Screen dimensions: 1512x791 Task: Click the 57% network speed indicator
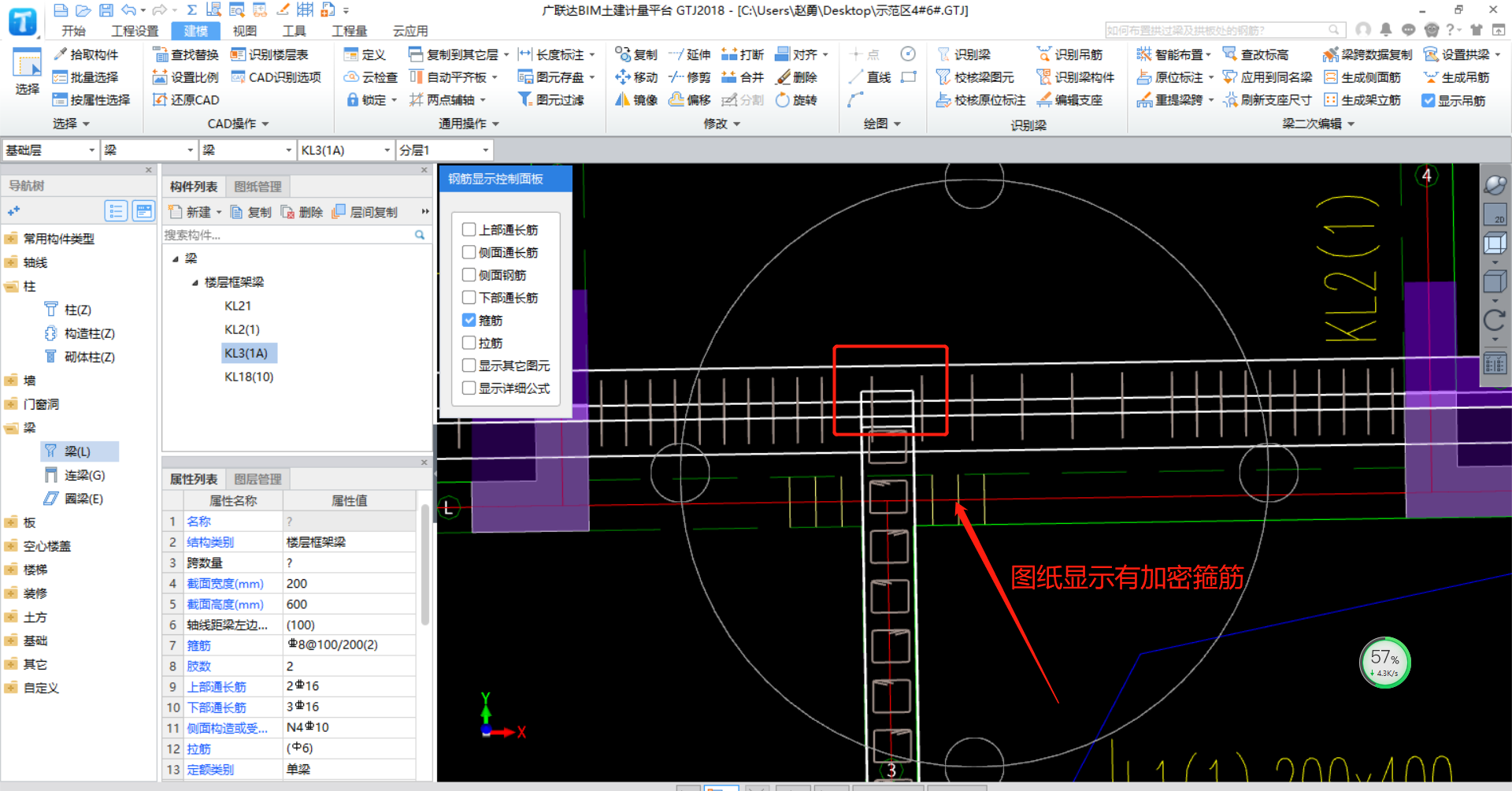pos(1385,662)
